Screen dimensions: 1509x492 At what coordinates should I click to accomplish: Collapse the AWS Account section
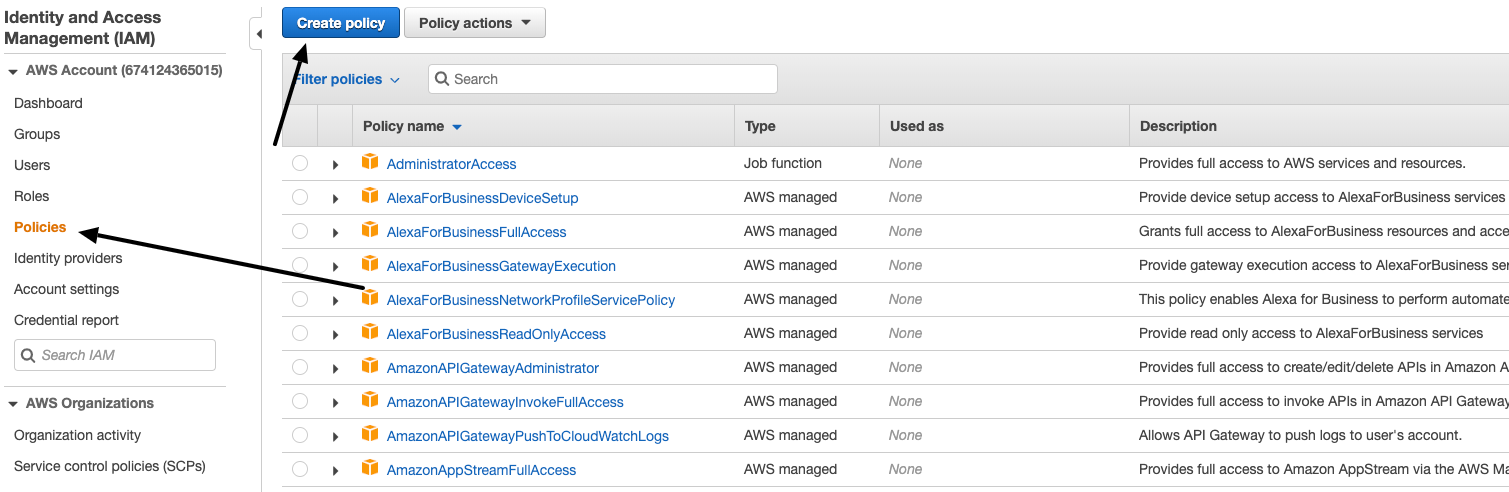click(14, 71)
